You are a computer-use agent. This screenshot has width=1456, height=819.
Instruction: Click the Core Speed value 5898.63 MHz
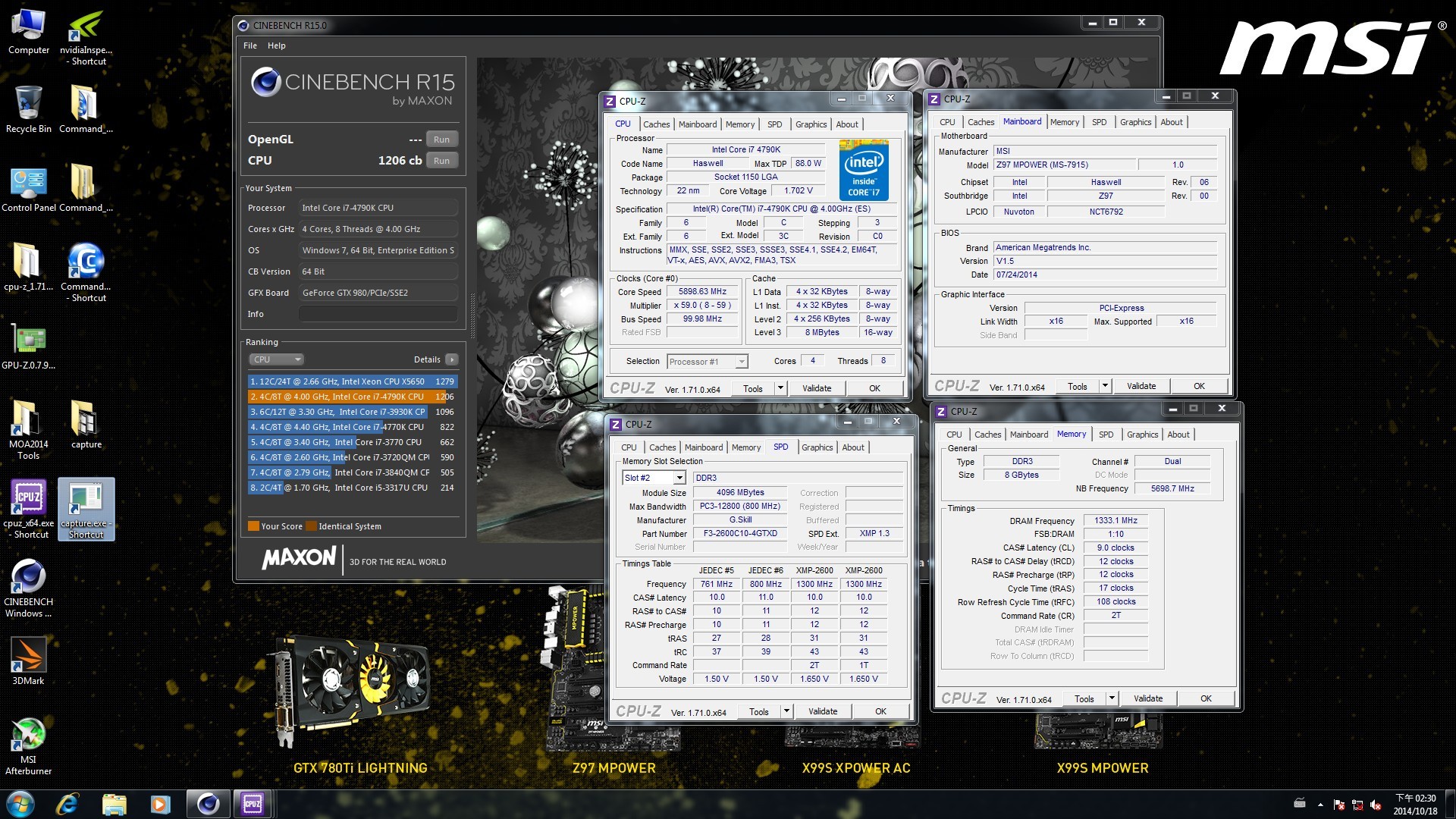coord(702,292)
